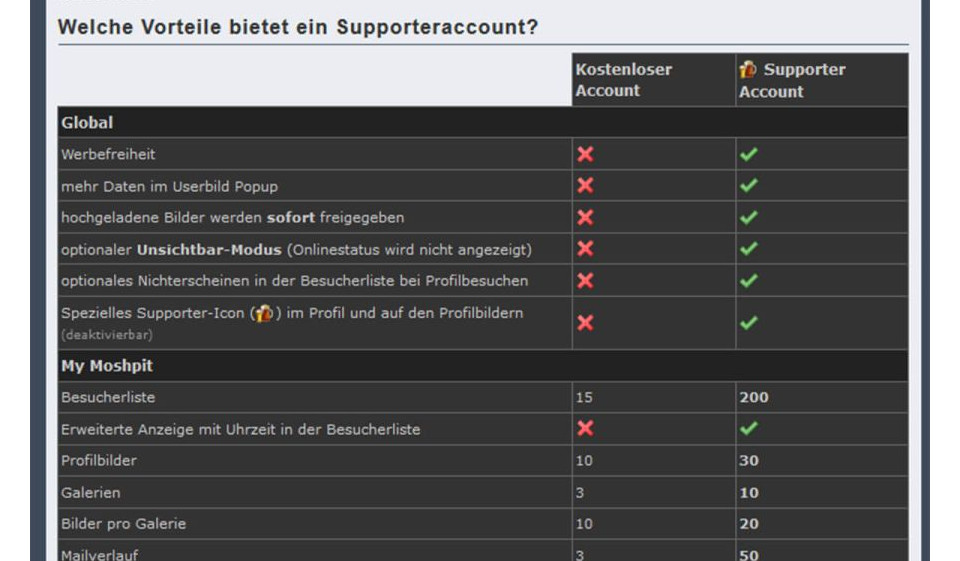Click the inline Supporter-Icon beer mug
960x561 pixels.
tap(263, 313)
